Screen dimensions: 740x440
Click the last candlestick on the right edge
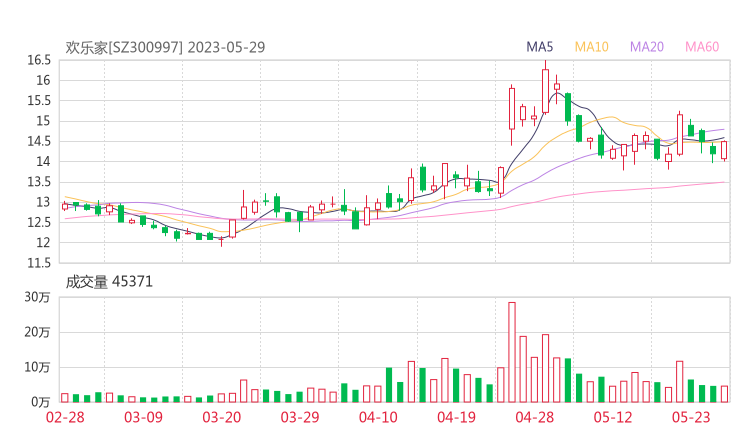(724, 150)
